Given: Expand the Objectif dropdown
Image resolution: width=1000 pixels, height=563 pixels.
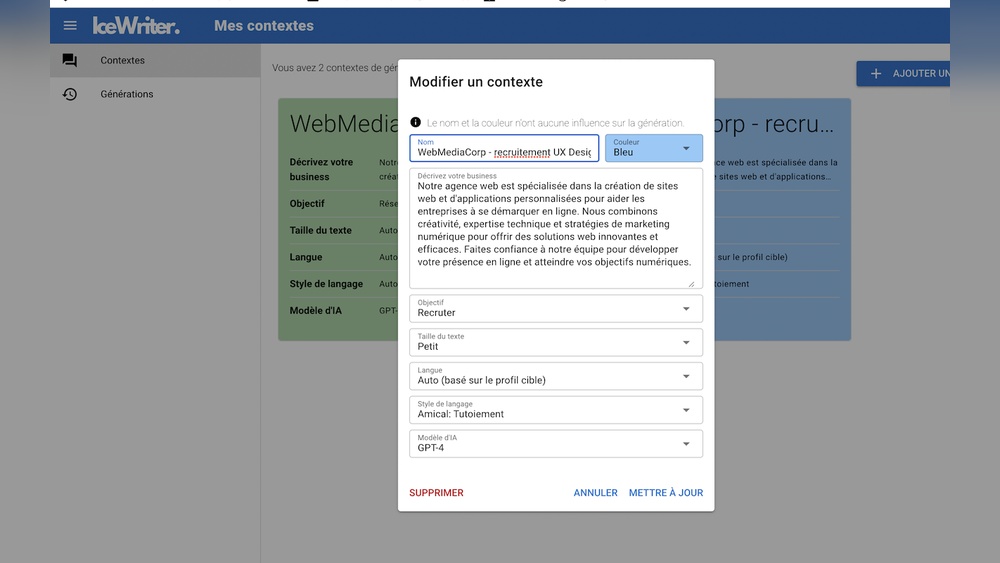Looking at the screenshot, I should [556, 309].
